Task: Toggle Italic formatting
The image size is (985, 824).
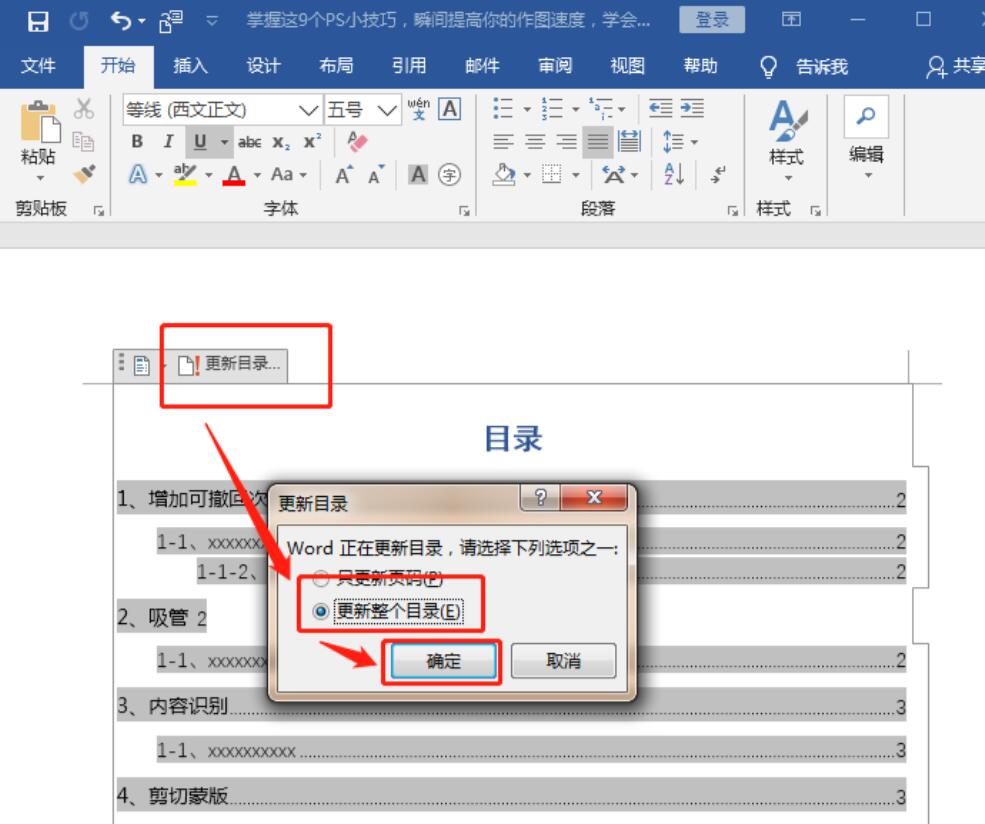Action: click(x=168, y=141)
